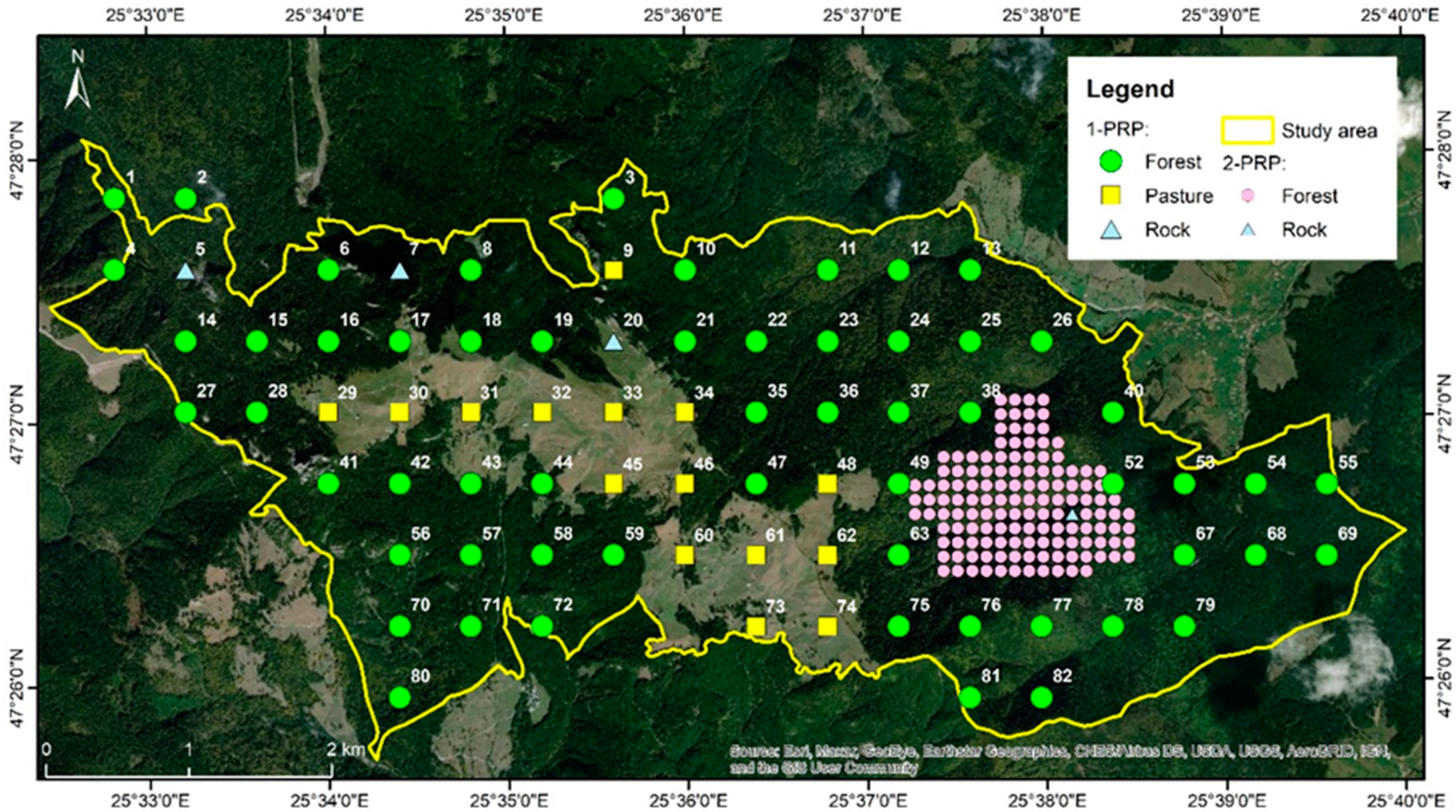The image size is (1456, 812).
Task: Select forest circle plot marker 80
Action: (x=400, y=697)
